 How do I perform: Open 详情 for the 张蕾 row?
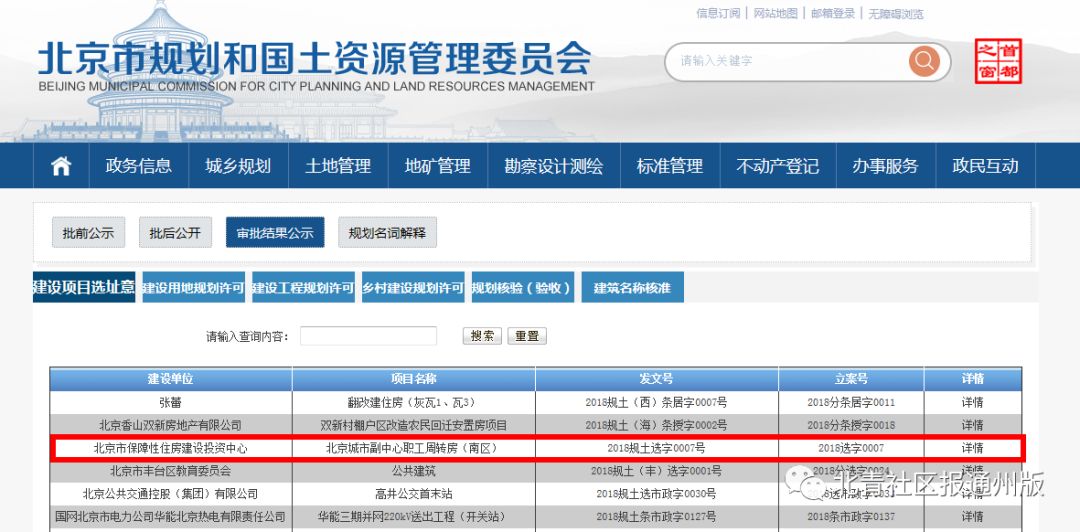click(x=973, y=402)
